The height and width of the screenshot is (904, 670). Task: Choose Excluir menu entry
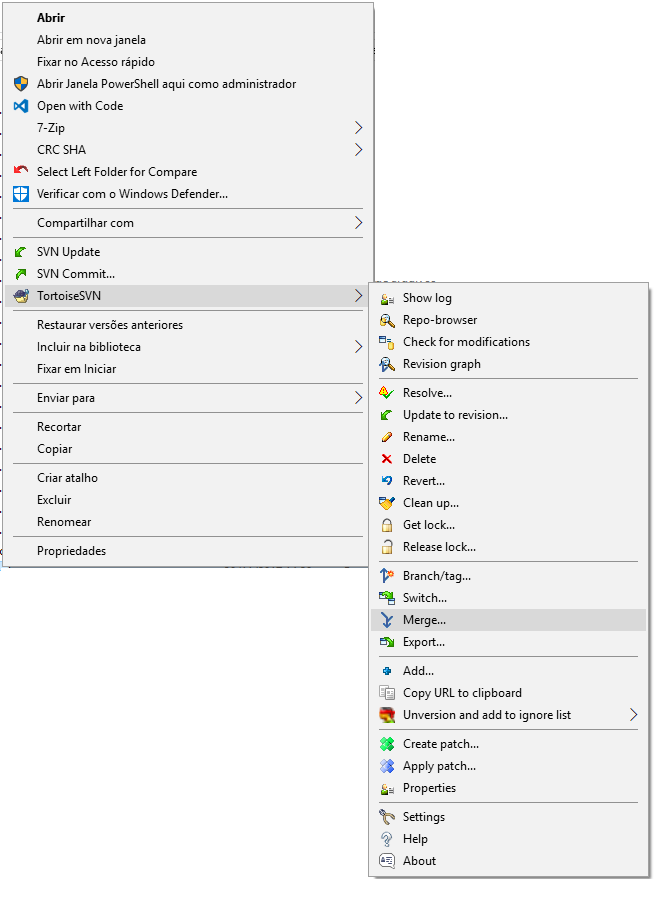tap(188, 500)
